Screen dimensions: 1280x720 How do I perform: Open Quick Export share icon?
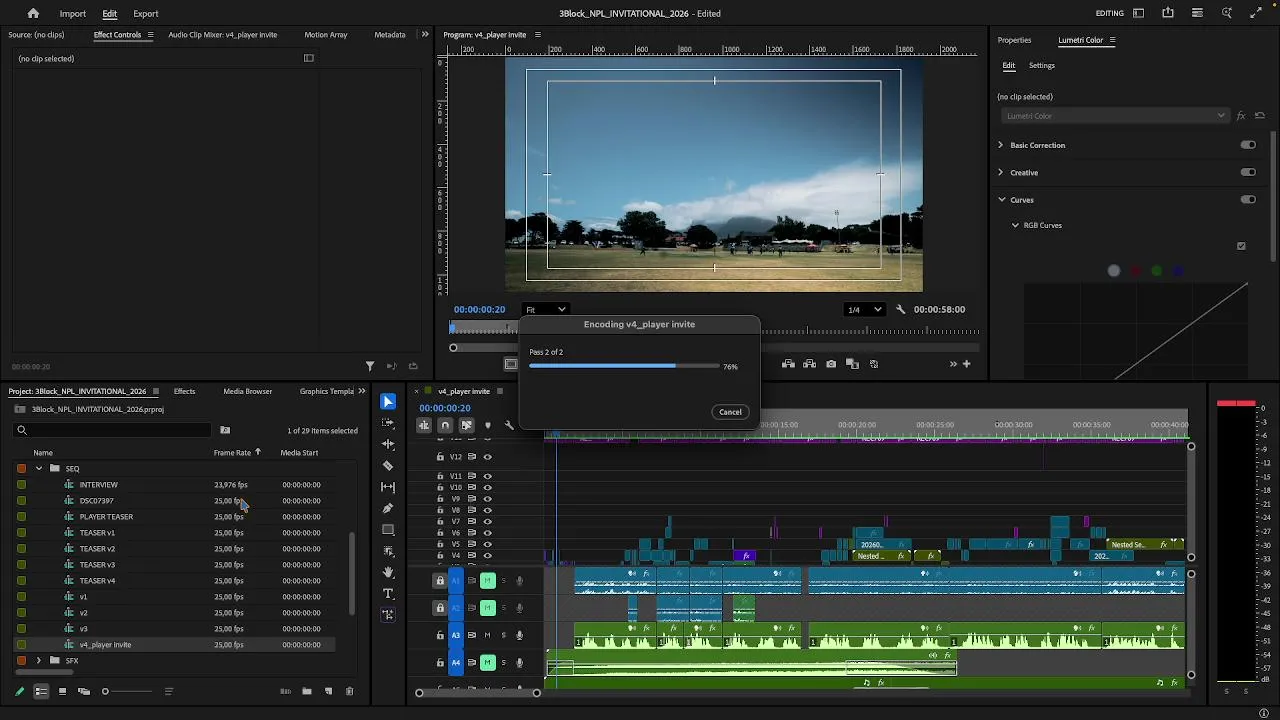(1168, 13)
